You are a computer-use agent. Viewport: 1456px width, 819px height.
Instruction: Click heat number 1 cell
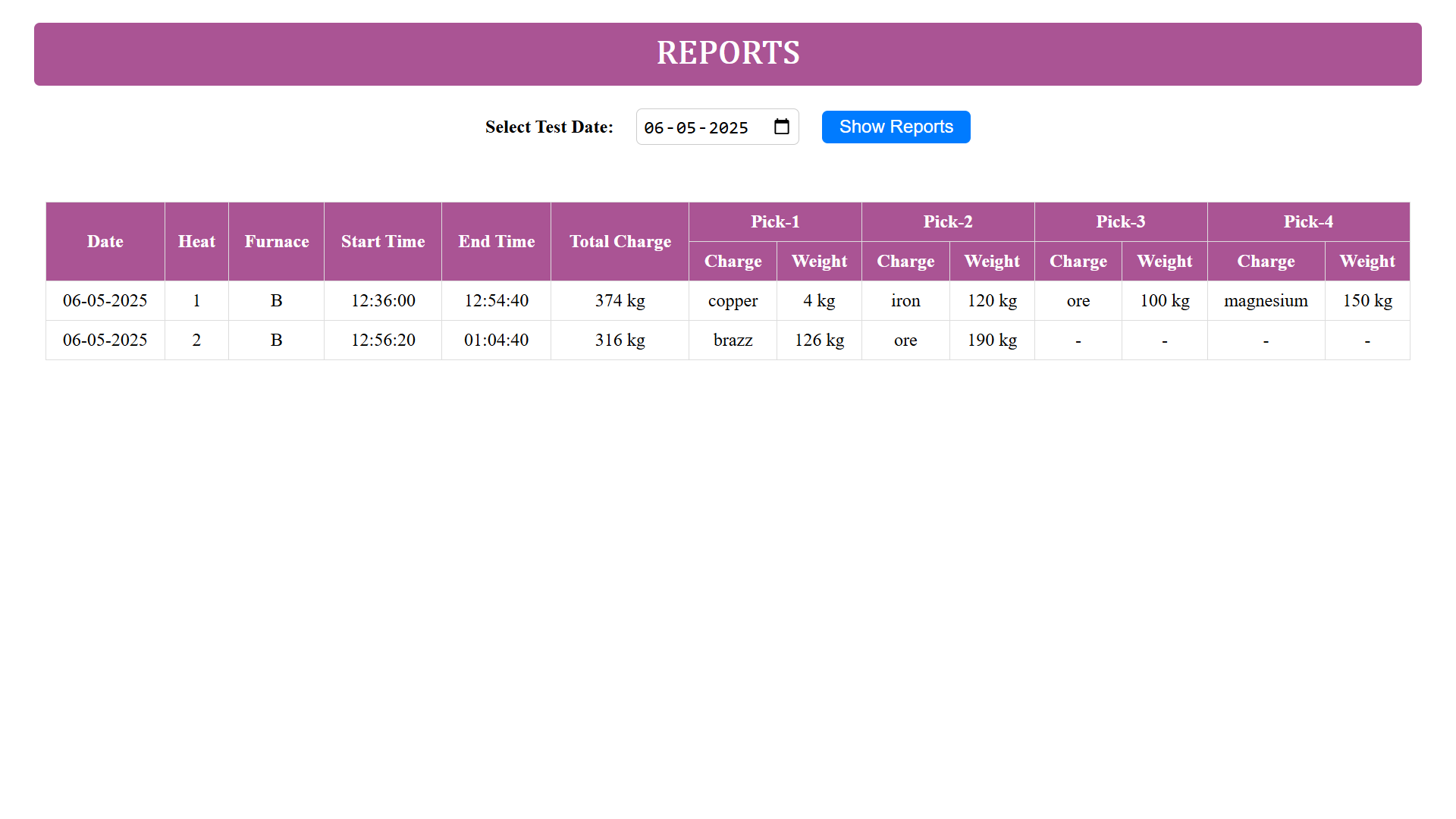coord(196,300)
